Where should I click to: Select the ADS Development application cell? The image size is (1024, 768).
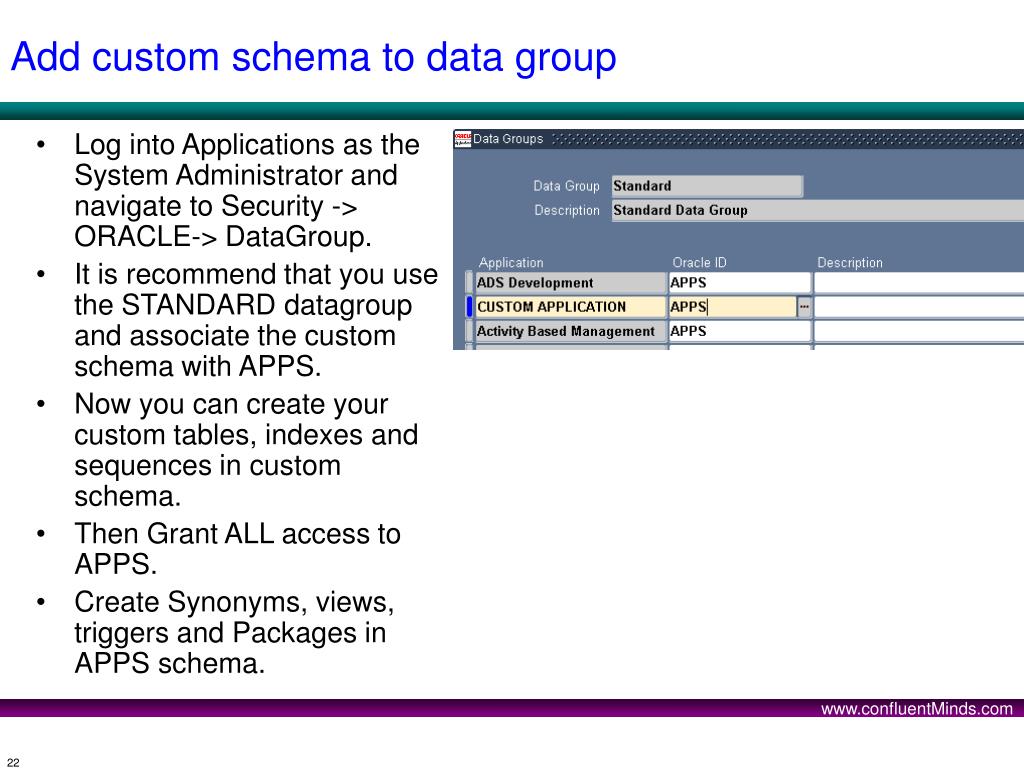click(570, 283)
